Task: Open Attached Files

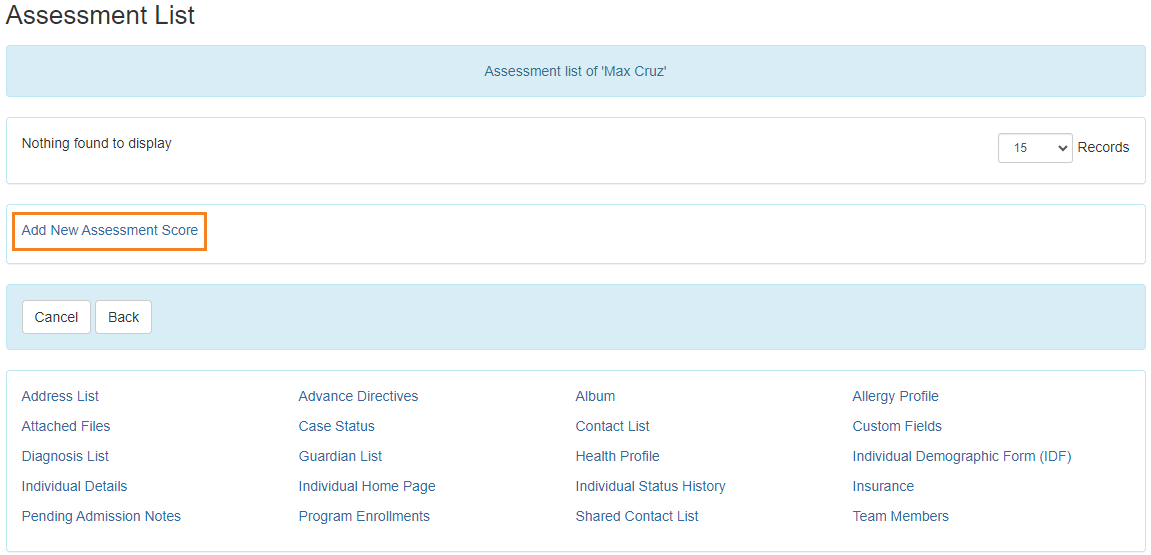Action: point(66,426)
